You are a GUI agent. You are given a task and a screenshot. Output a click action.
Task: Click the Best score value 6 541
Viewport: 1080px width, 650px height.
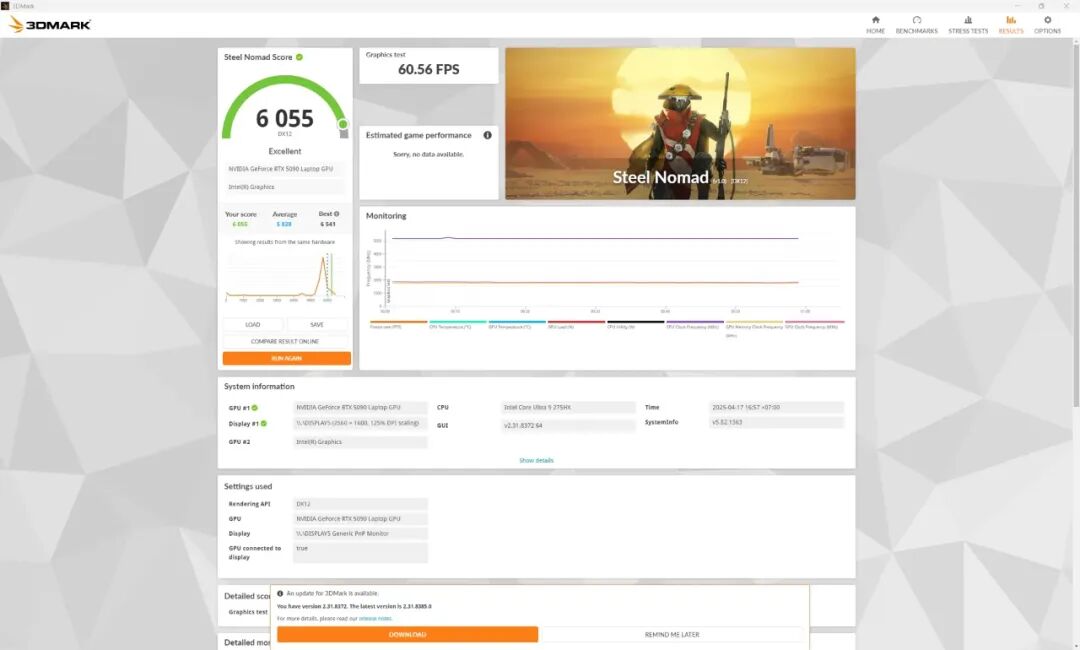328,224
